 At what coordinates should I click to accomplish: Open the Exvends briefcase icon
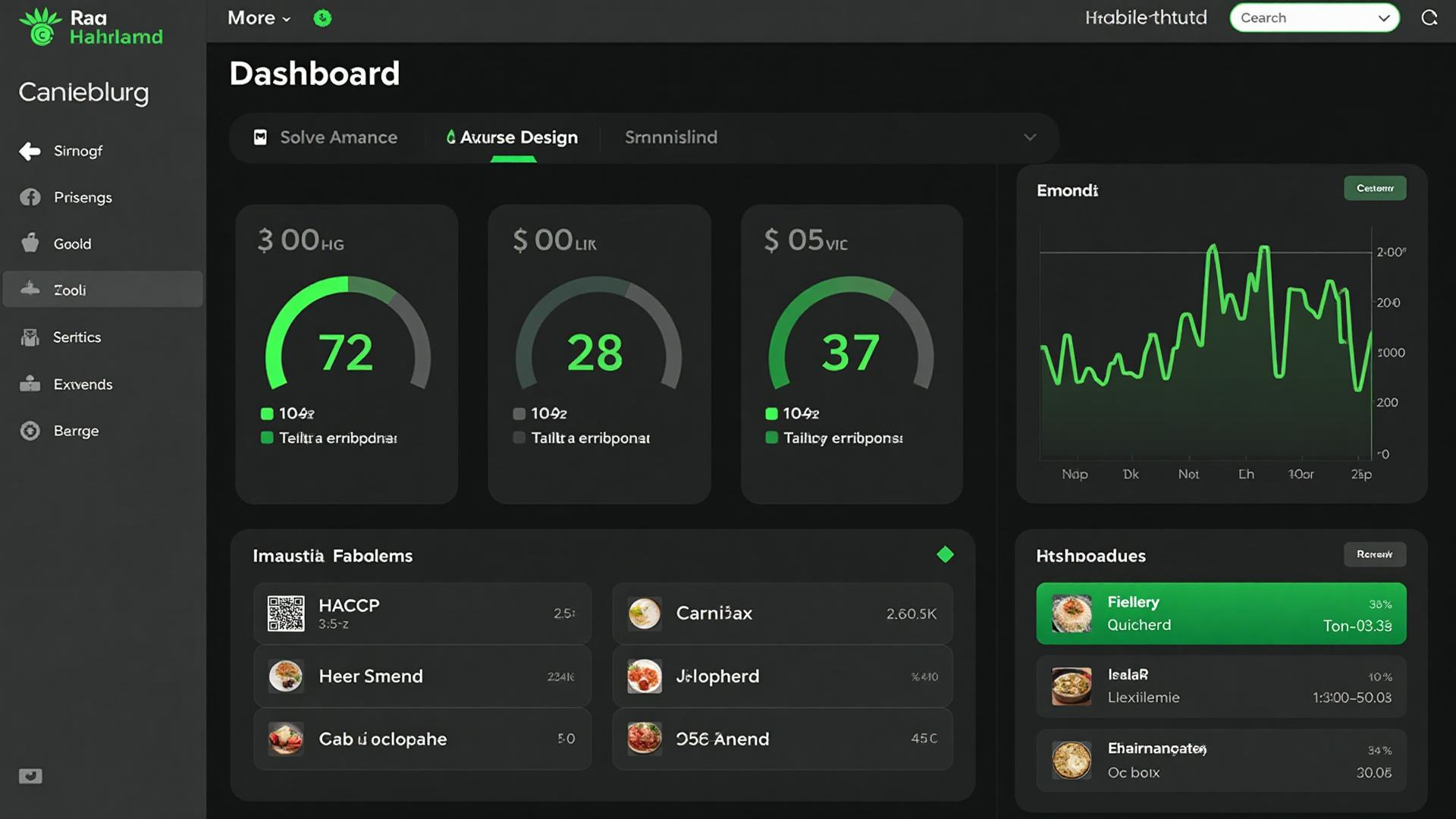tap(30, 384)
